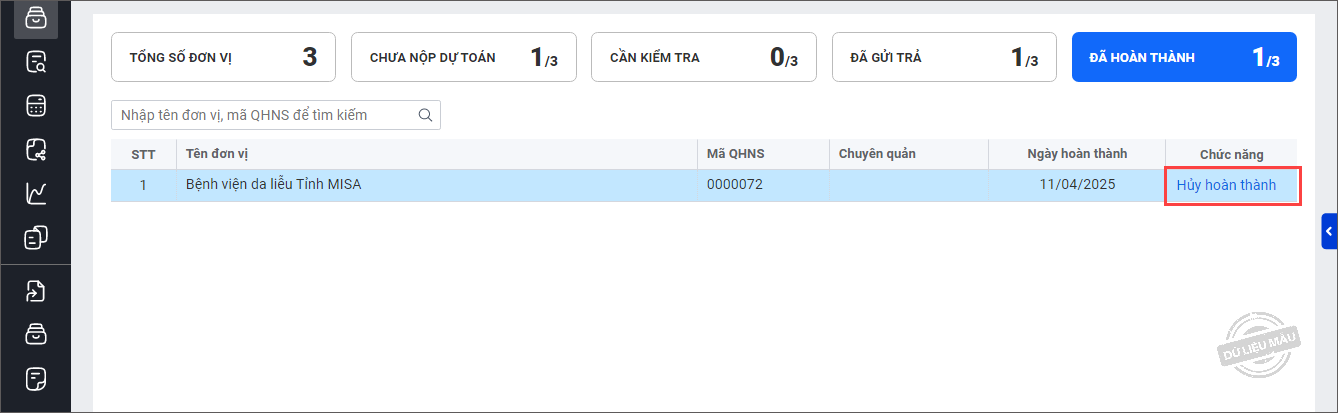
Task: Click the document share icon in sidebar
Action: pyautogui.click(x=36, y=150)
